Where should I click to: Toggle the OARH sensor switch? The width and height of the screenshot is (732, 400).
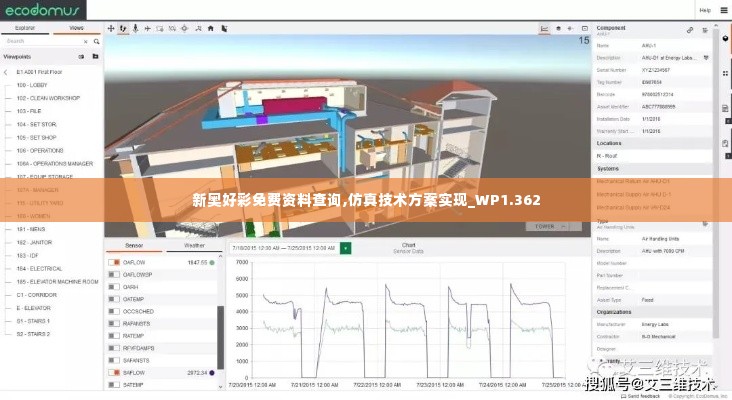[114, 287]
